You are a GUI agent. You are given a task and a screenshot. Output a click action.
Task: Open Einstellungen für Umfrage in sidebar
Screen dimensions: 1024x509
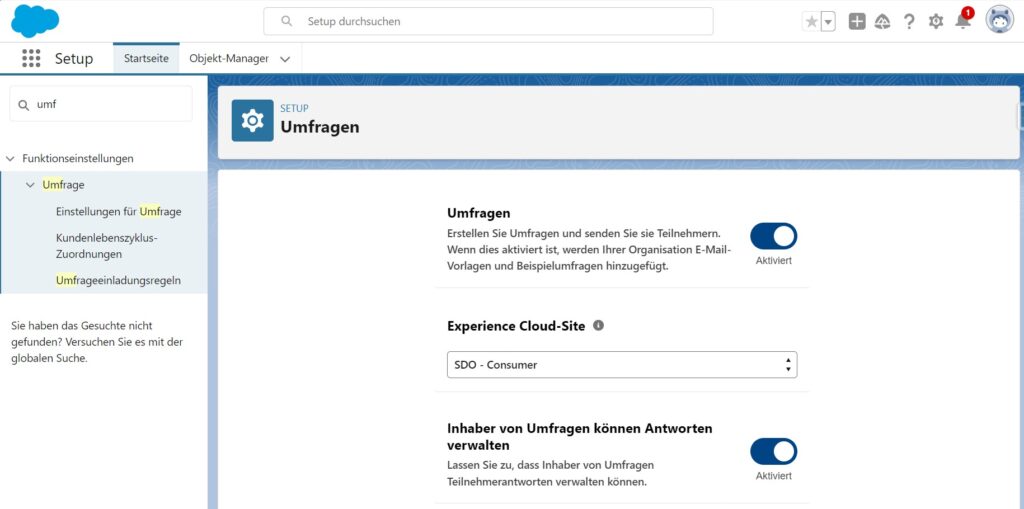118,212
